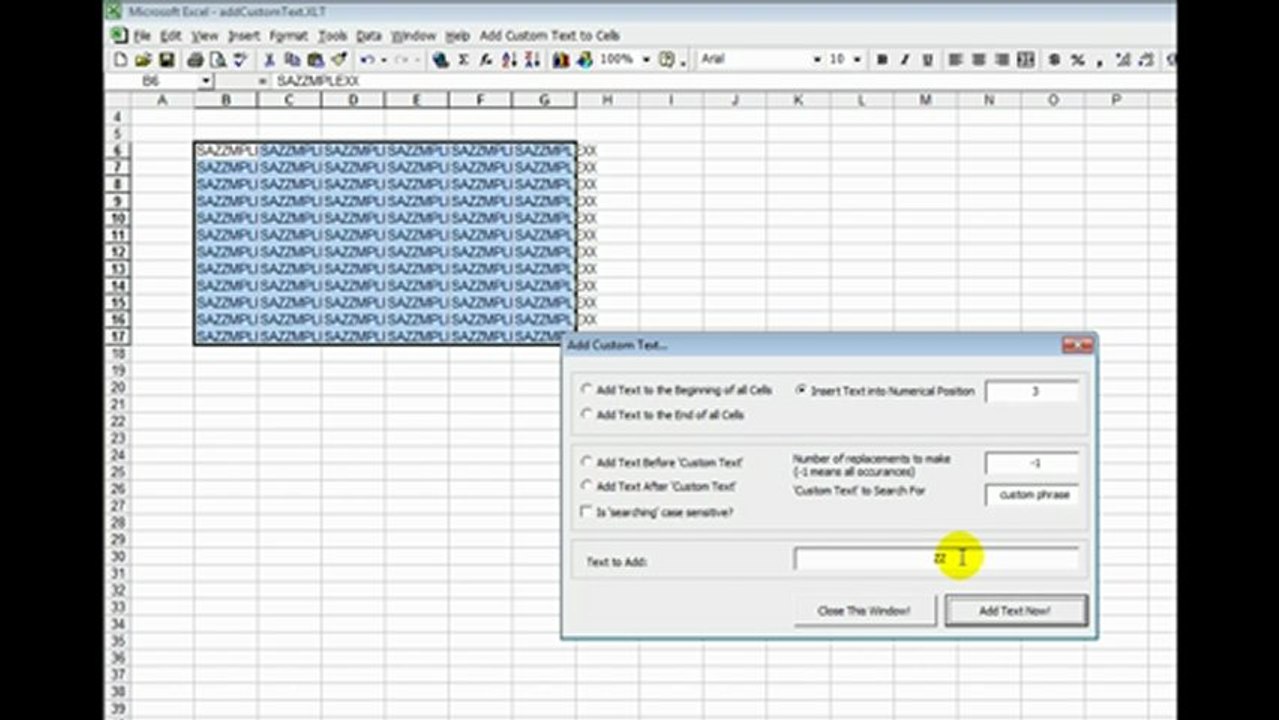Click the Undo arrow icon
Viewport: 1279px width, 720px height.
coord(367,60)
